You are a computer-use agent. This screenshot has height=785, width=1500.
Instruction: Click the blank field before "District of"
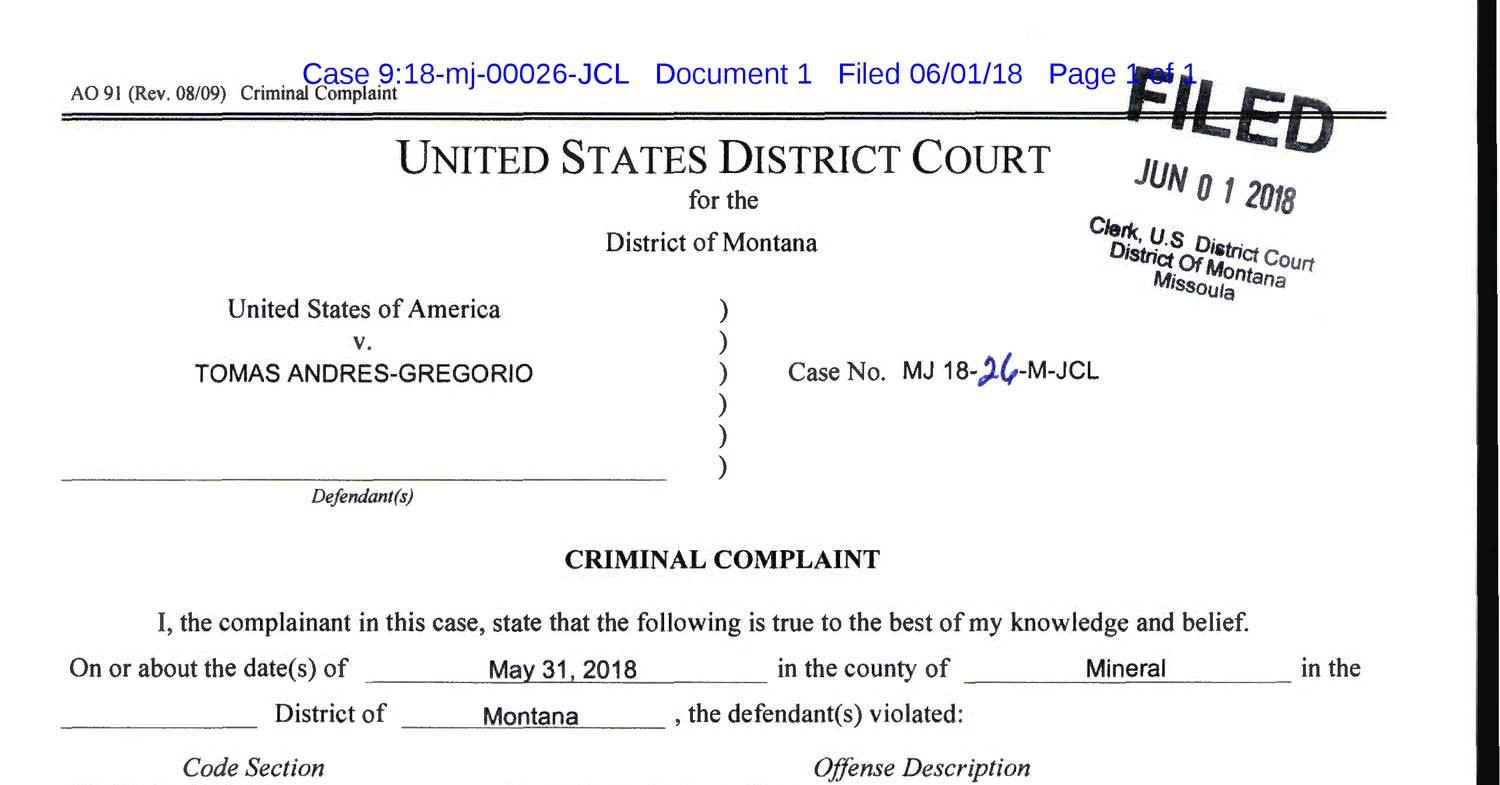(158, 716)
